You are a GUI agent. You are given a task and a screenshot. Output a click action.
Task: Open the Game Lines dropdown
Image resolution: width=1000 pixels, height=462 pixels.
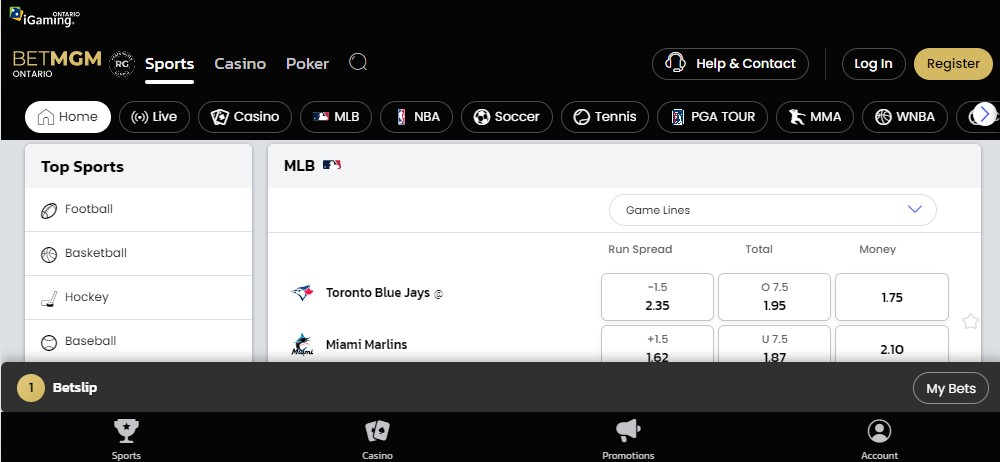tap(773, 210)
